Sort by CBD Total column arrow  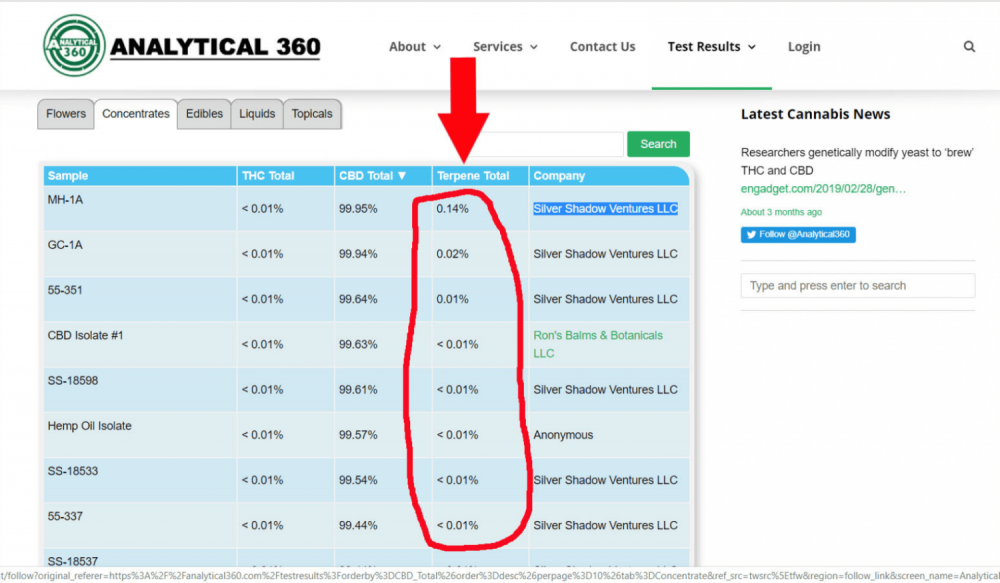coord(402,175)
